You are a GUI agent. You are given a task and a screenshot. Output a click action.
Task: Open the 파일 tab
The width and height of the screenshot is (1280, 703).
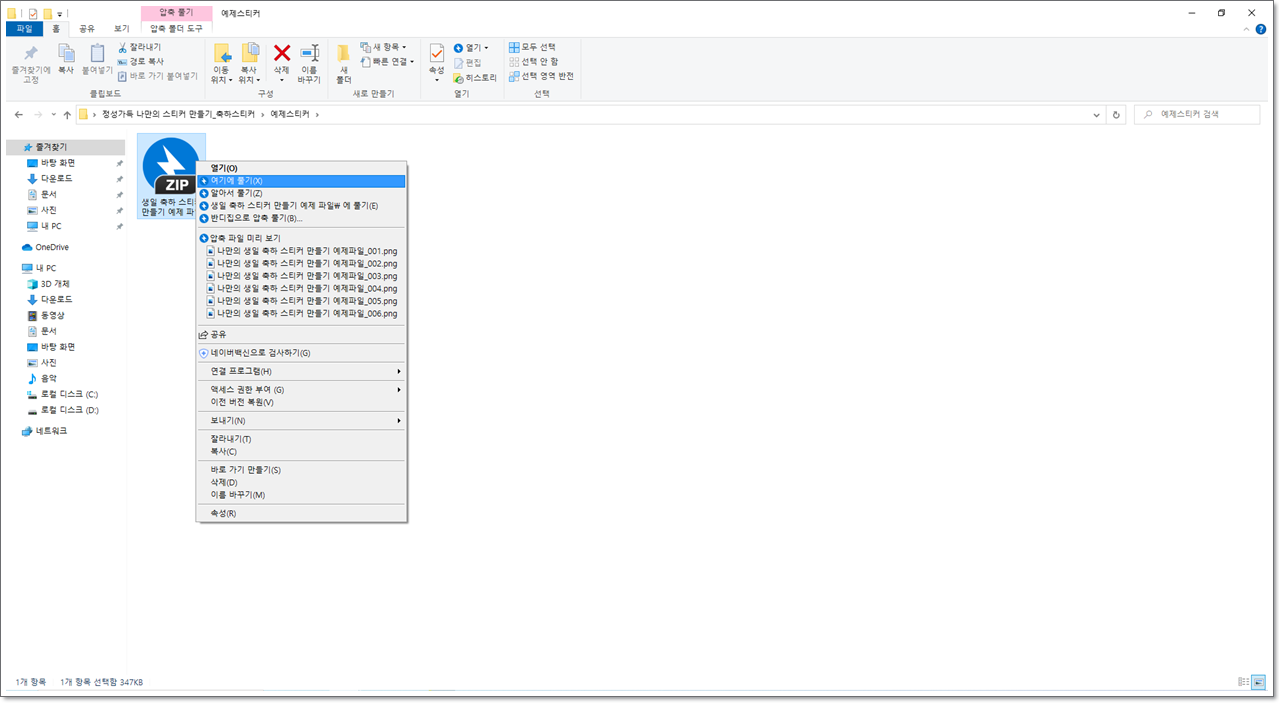click(25, 29)
